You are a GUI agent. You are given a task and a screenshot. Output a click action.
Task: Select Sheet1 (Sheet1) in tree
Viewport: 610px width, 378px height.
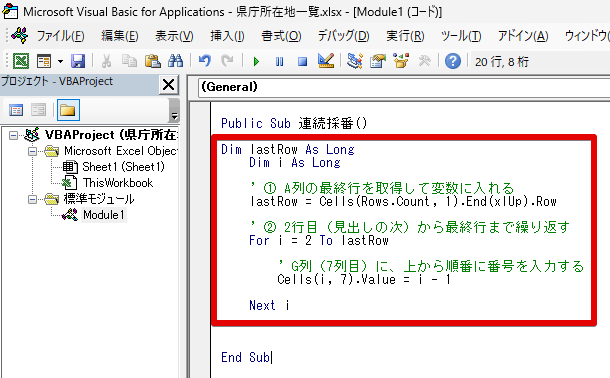pos(123,167)
